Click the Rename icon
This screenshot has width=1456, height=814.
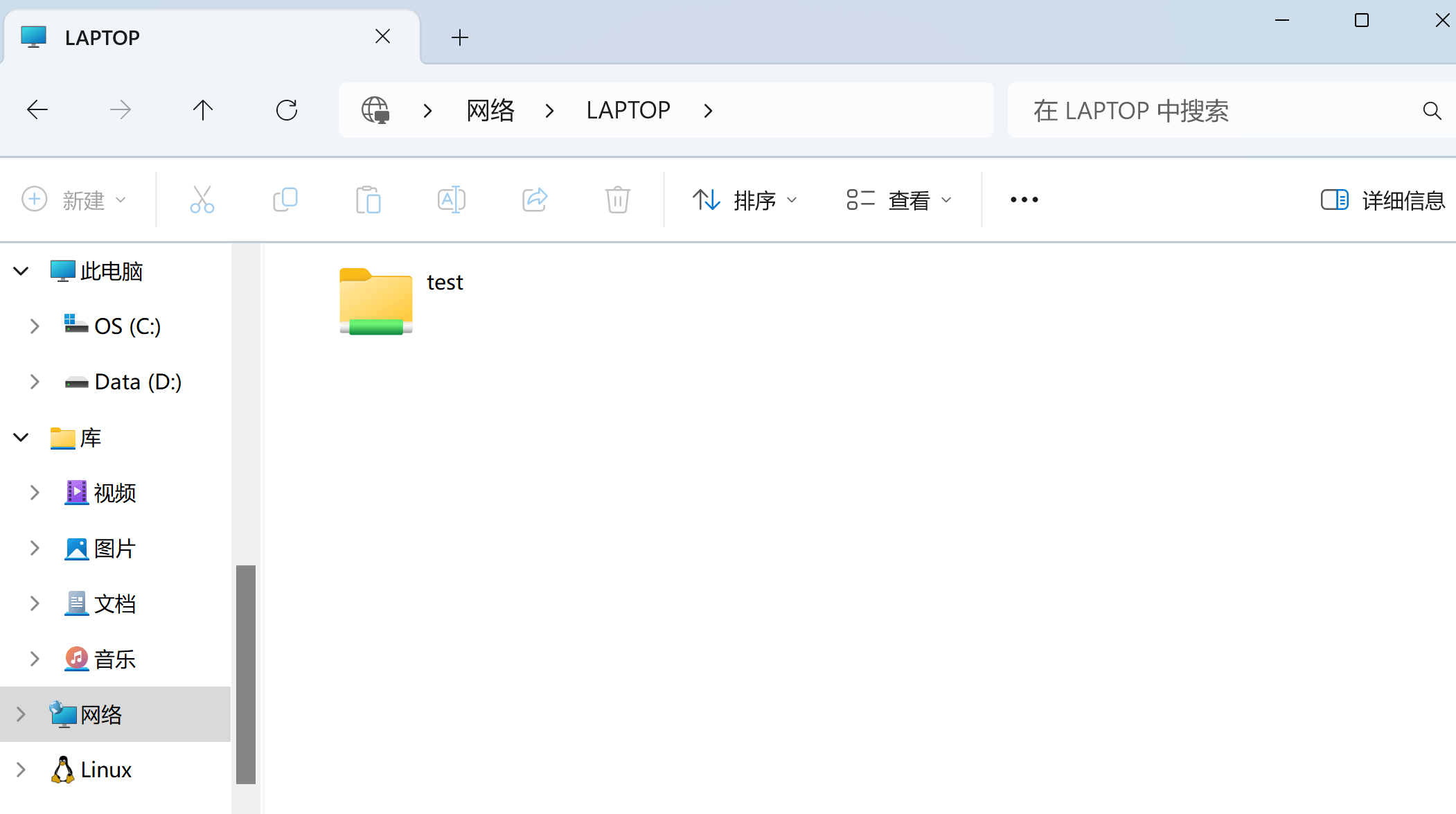(x=451, y=200)
